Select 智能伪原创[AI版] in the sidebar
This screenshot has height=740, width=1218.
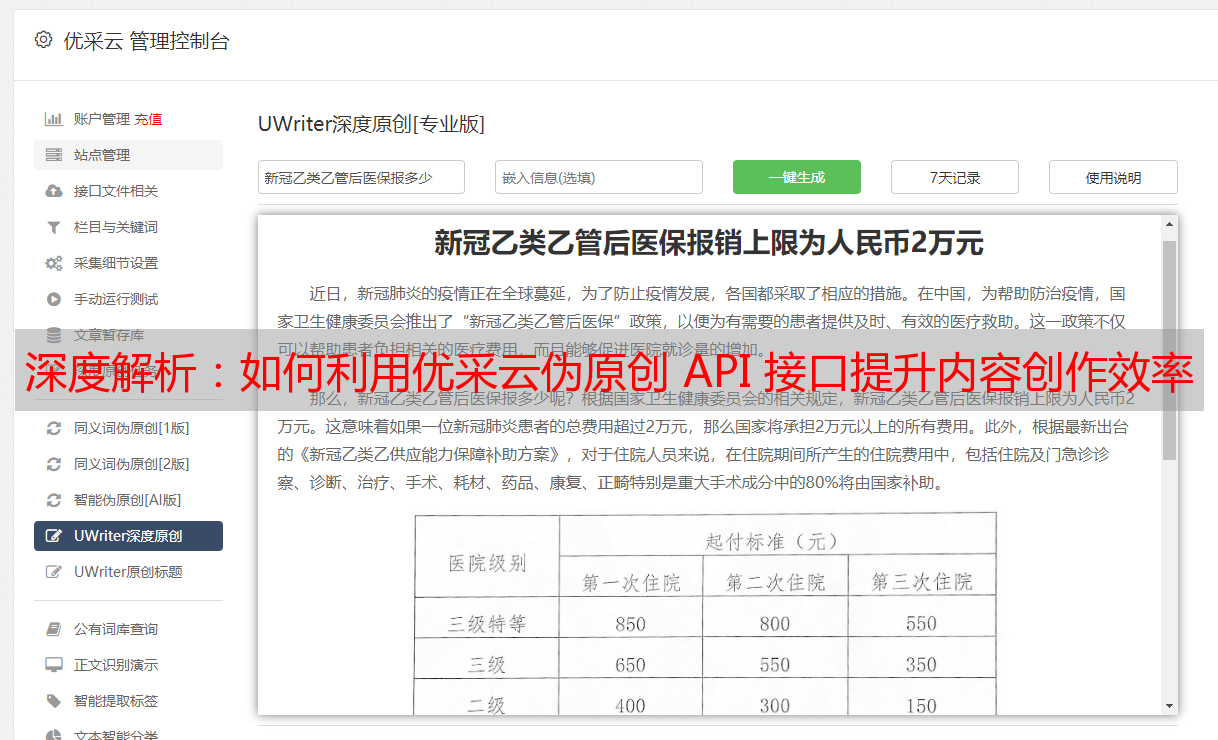(127, 500)
